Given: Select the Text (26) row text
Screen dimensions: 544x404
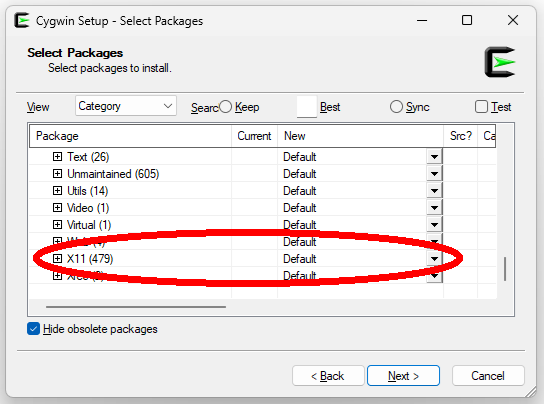Looking at the screenshot, I should pos(88,157).
